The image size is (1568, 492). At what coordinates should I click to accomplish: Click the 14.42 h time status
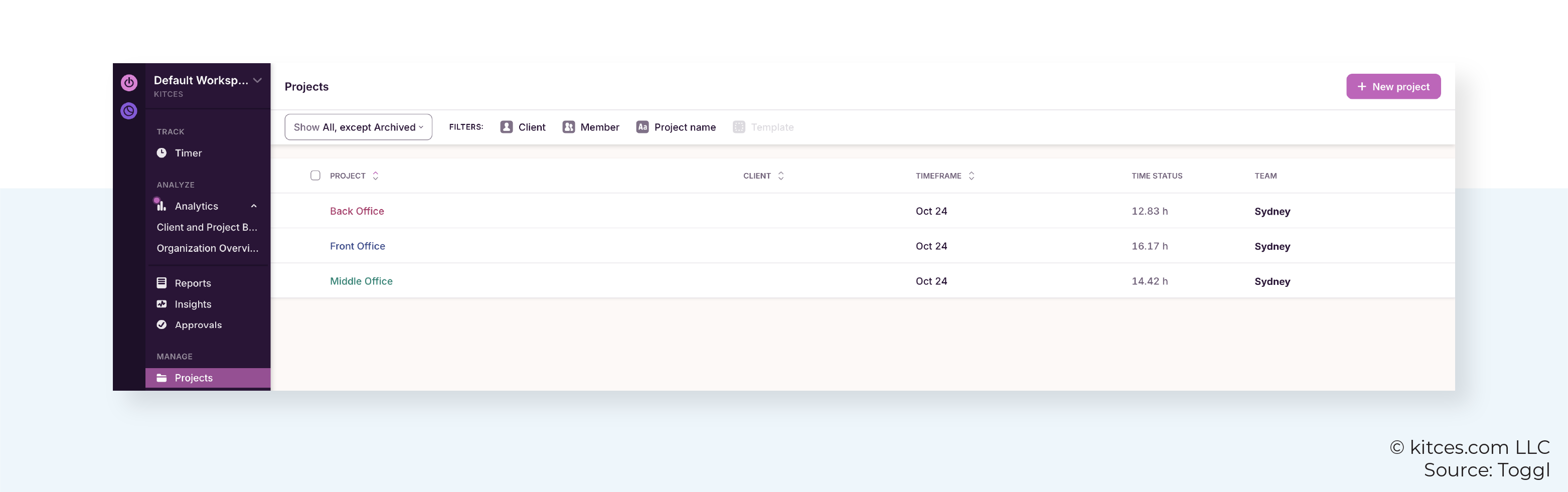tap(1149, 281)
